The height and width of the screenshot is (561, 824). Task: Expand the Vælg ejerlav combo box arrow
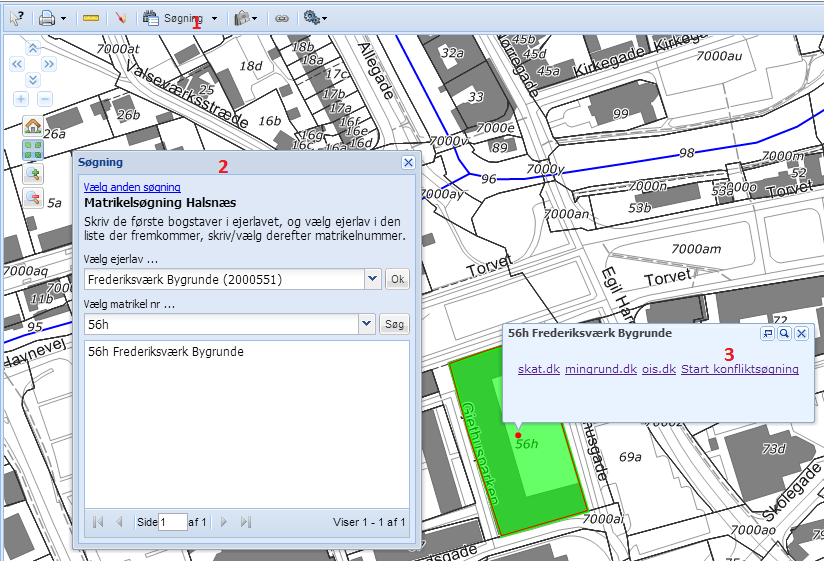pos(373,279)
